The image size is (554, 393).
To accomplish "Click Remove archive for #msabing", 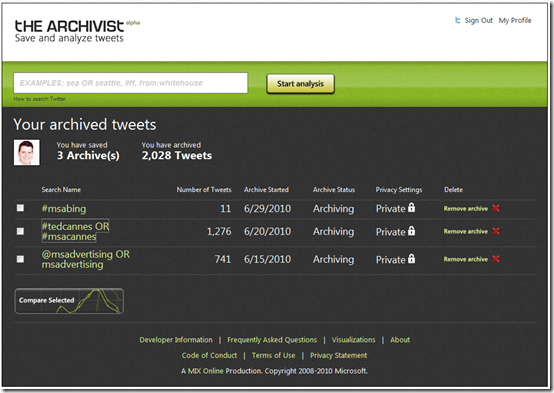I will coord(466,209).
